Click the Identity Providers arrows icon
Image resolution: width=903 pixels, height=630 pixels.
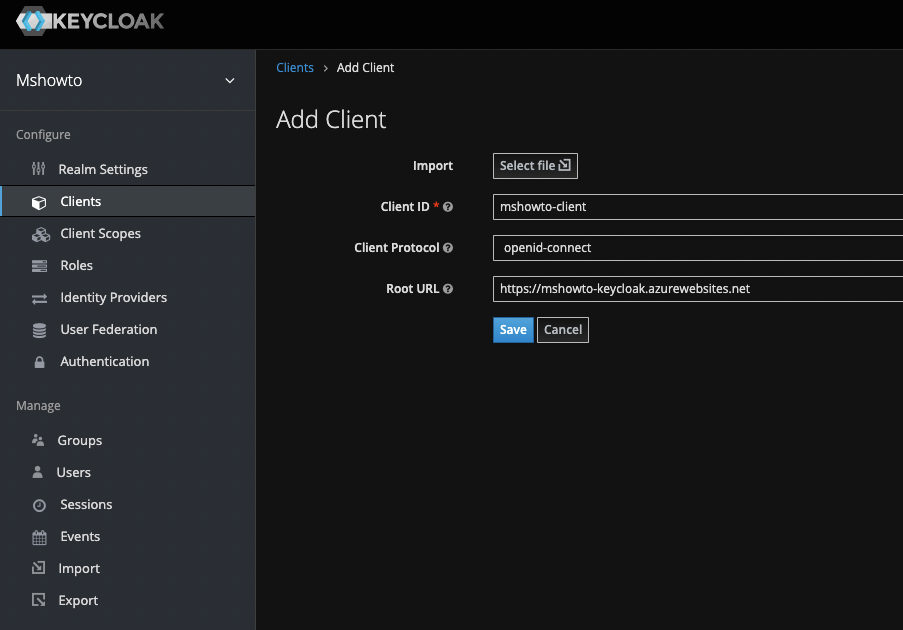pos(39,298)
